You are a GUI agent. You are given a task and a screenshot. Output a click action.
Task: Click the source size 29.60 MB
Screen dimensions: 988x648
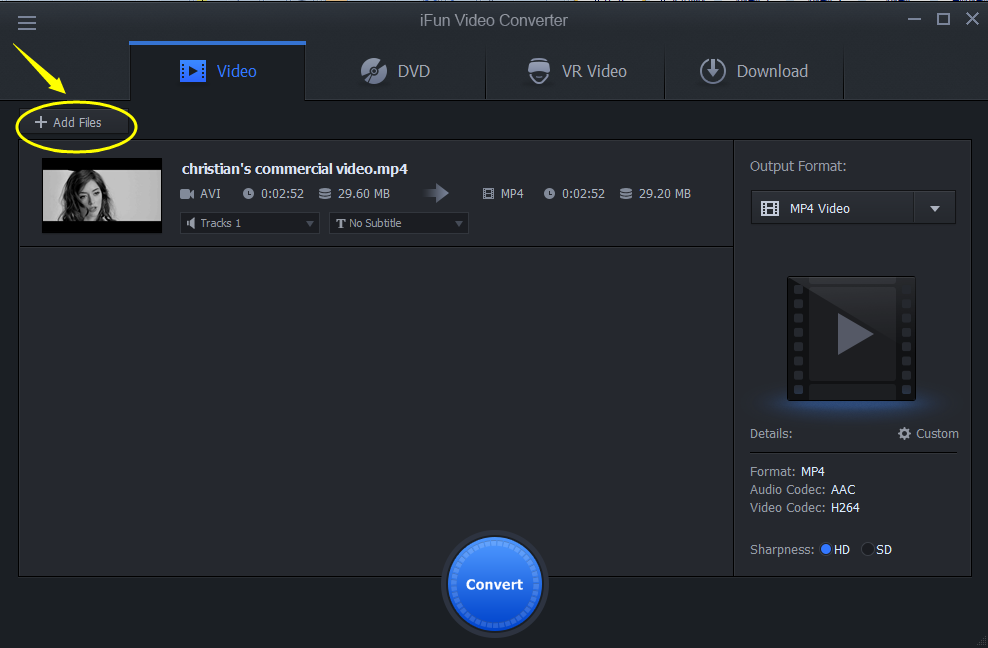(364, 194)
